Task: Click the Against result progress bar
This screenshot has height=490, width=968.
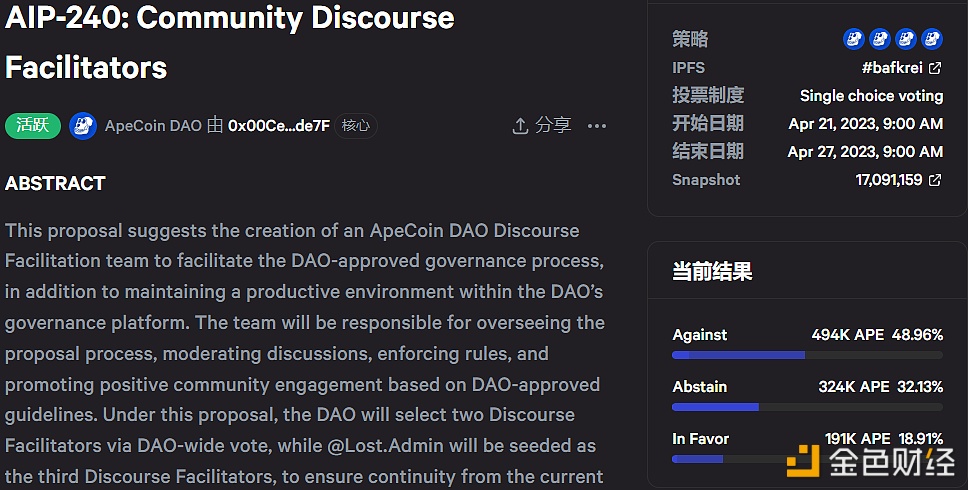Action: click(x=807, y=355)
